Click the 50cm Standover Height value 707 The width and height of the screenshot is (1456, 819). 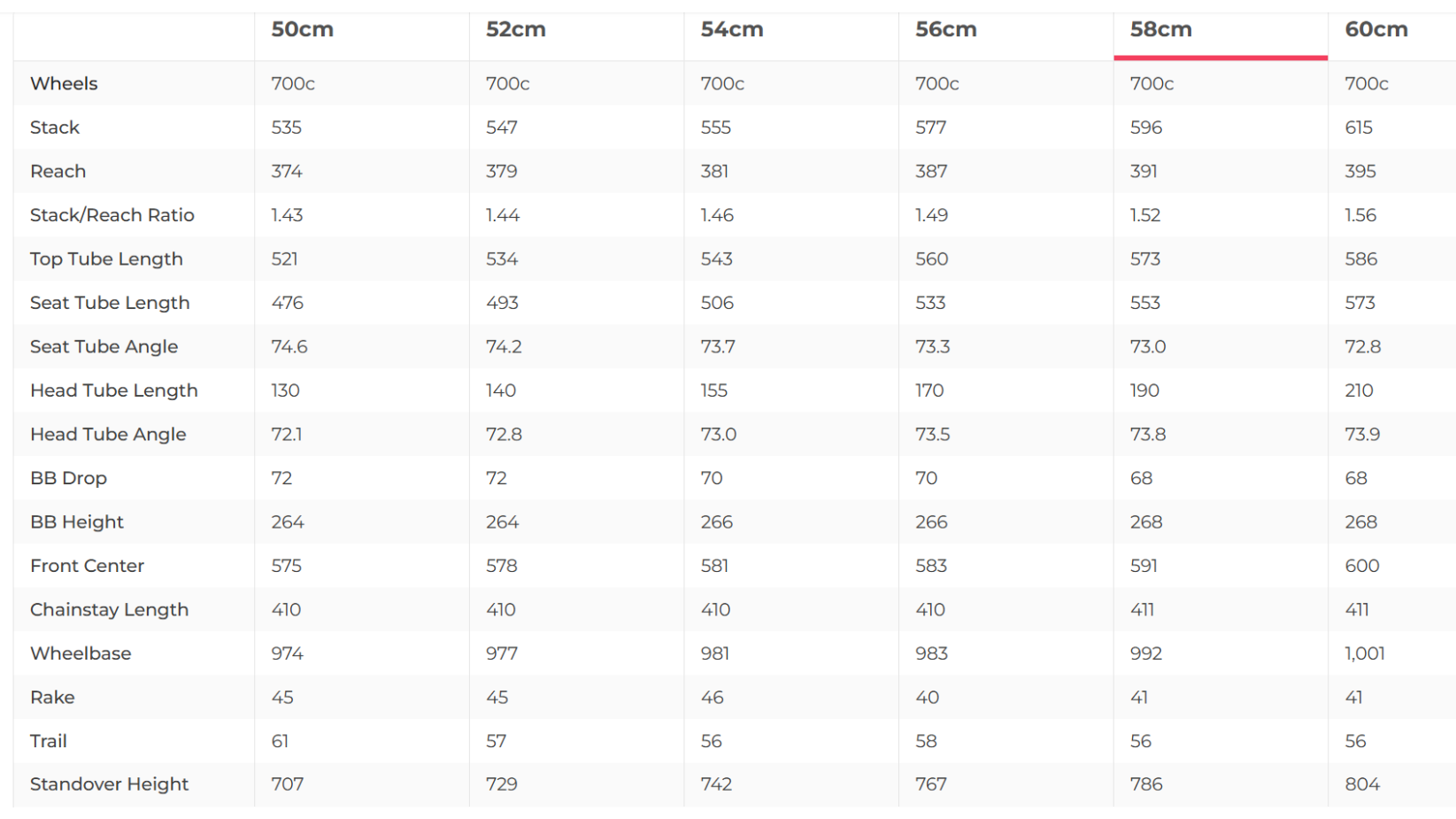[287, 784]
